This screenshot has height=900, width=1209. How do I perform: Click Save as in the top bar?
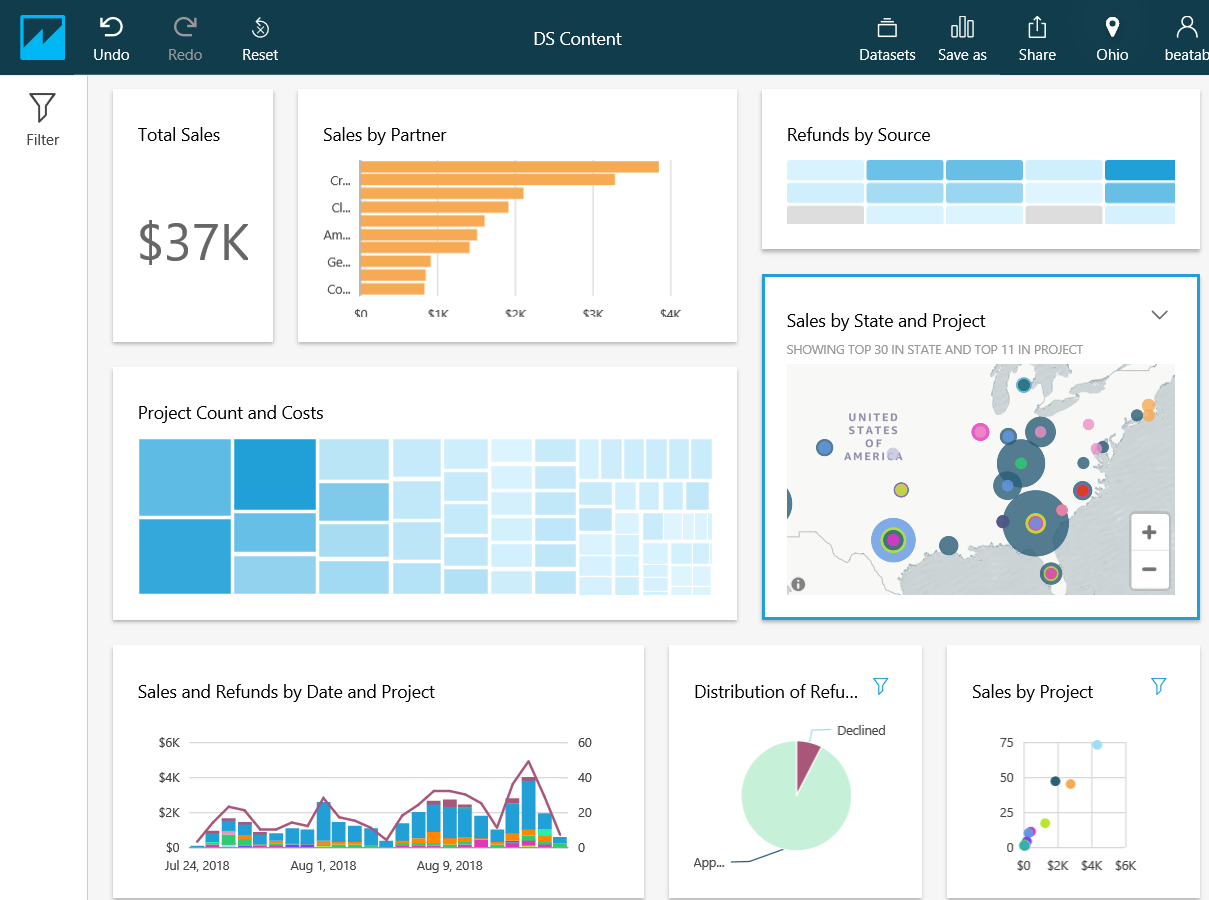click(x=961, y=38)
